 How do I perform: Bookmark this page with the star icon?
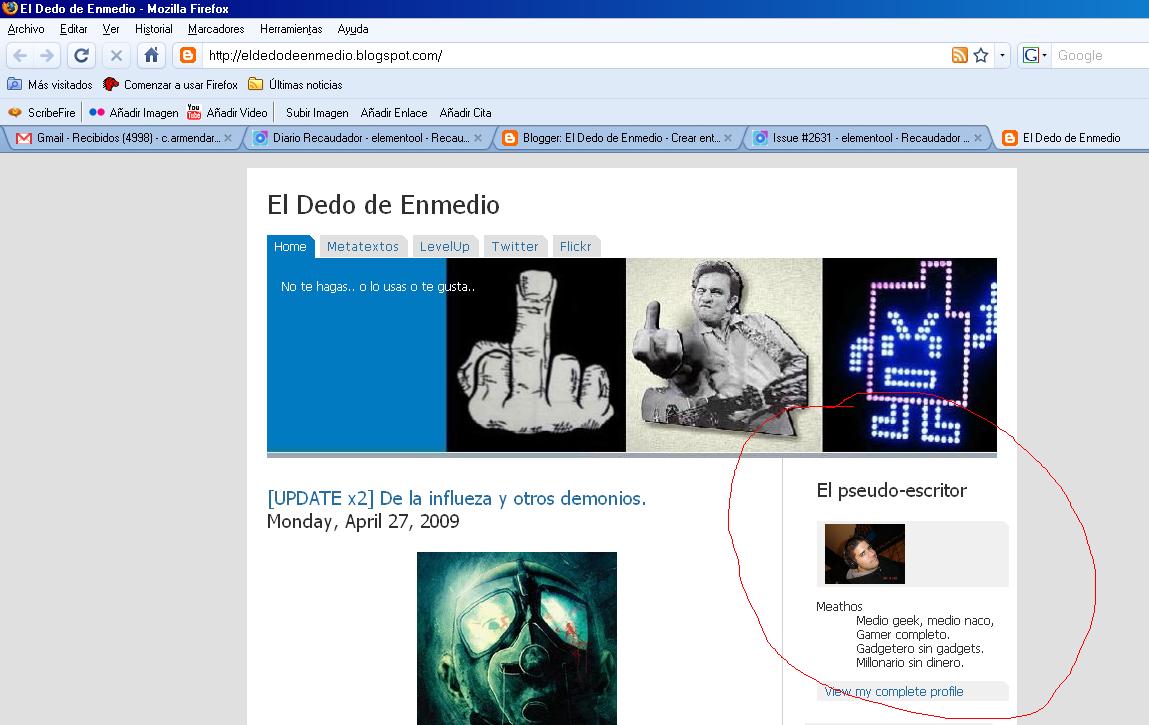point(981,55)
